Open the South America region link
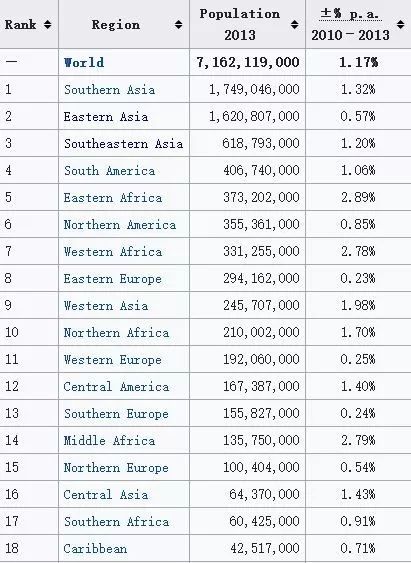411x563 pixels. 109,170
